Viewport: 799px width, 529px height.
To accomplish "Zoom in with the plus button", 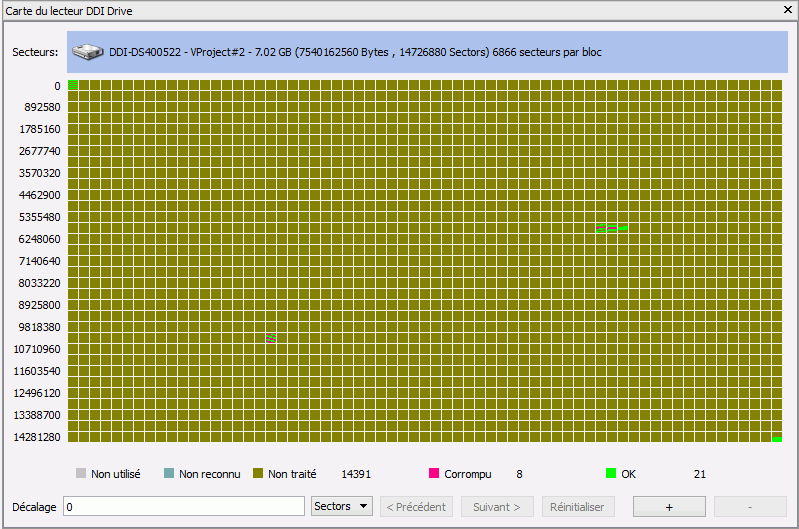I will point(669,507).
